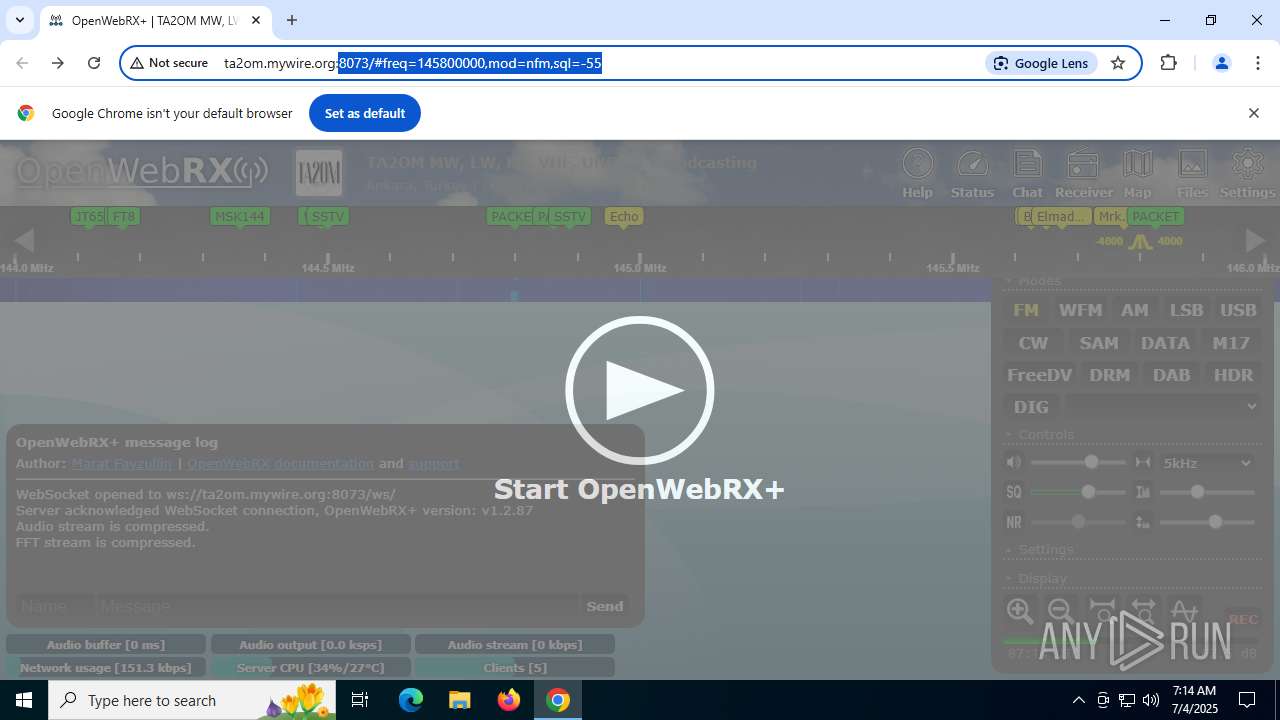
Task: Click the MSK144 bookmark marker
Action: click(240, 216)
